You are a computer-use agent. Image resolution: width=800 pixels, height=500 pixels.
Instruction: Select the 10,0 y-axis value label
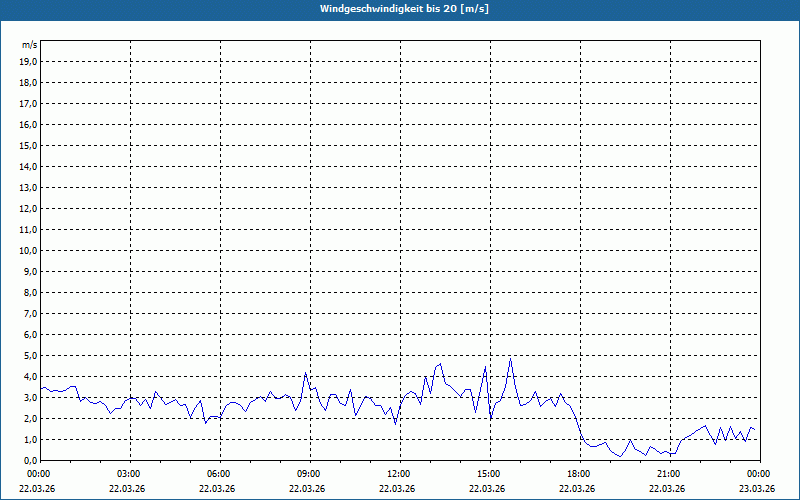click(29, 250)
